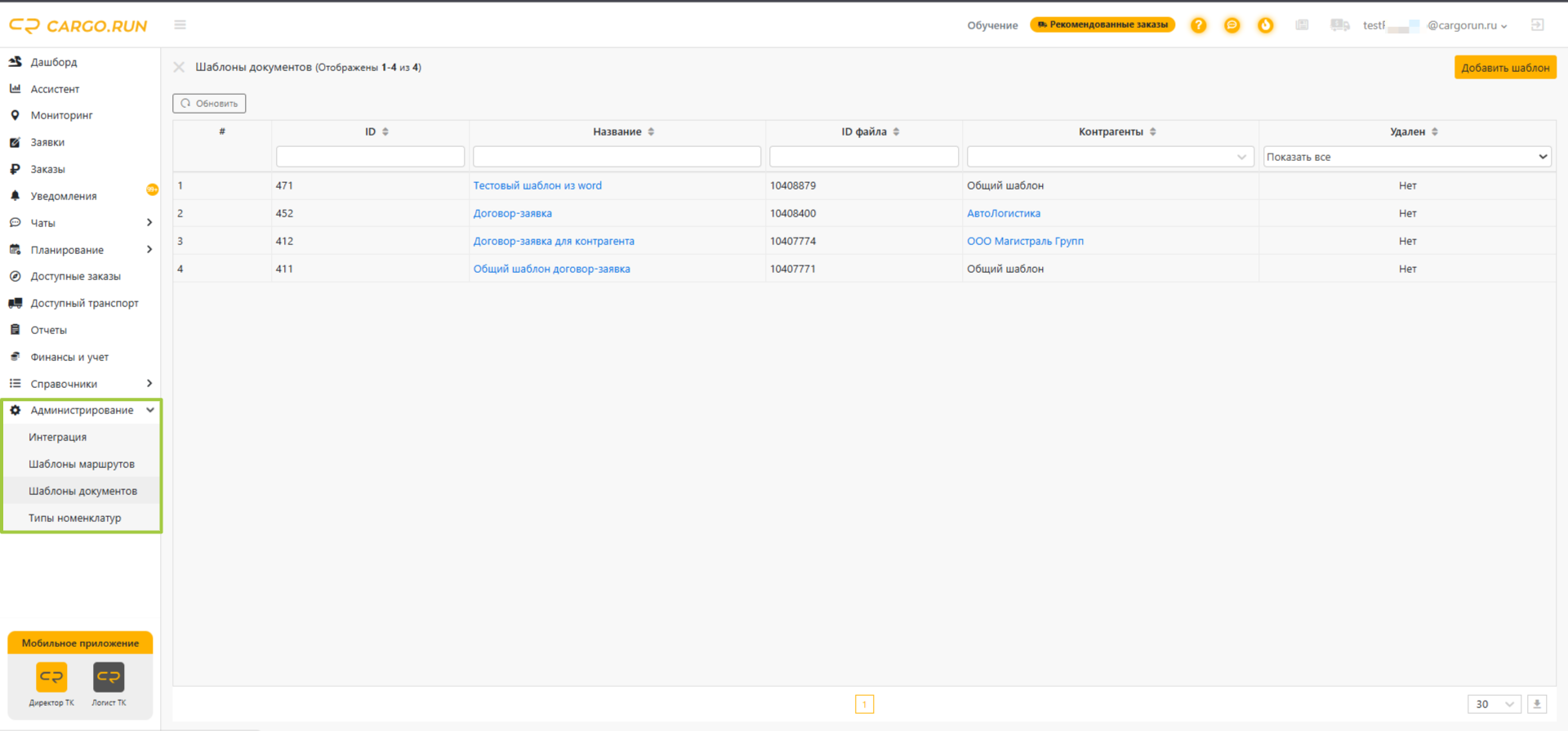This screenshot has height=731, width=1568.
Task: Open the Удален filter dropdown
Action: (x=1407, y=157)
